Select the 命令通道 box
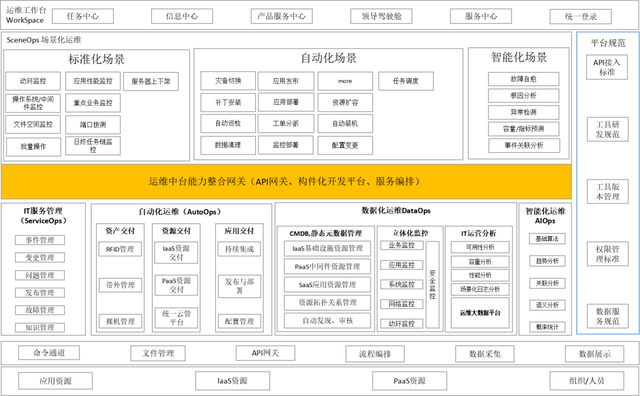The image size is (640, 396). click(x=49, y=353)
